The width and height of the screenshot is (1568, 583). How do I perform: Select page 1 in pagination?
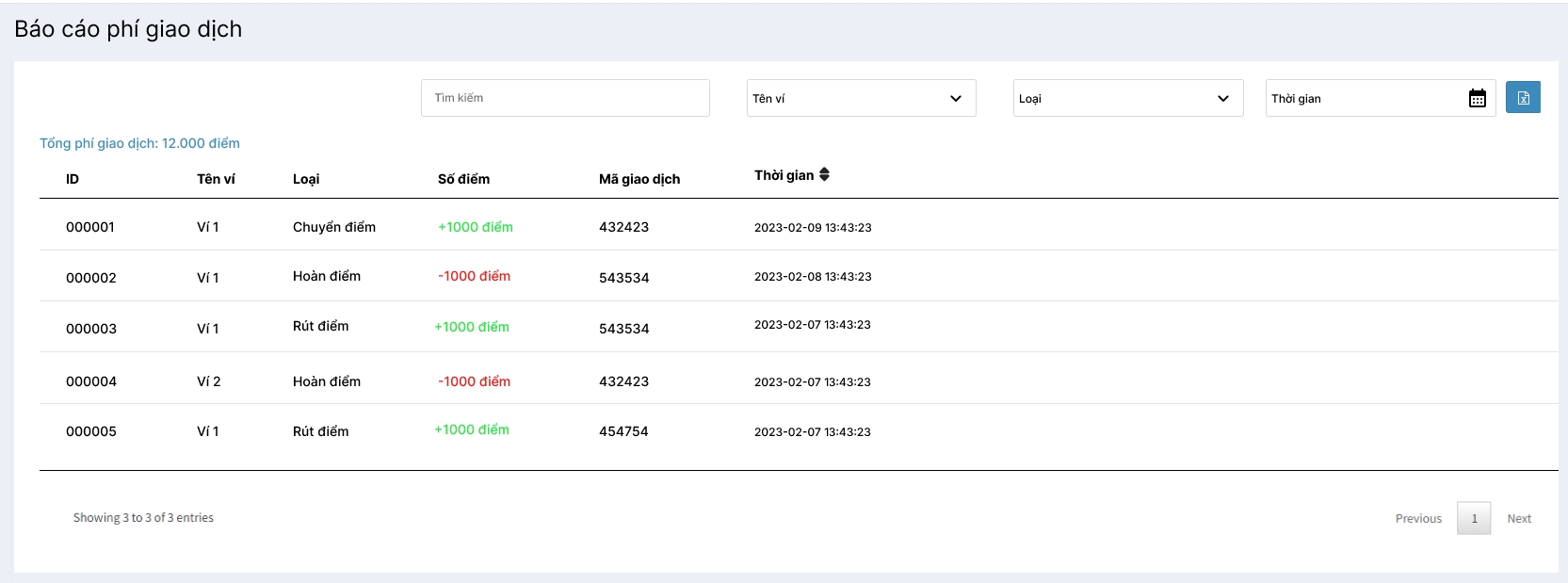coord(1474,518)
